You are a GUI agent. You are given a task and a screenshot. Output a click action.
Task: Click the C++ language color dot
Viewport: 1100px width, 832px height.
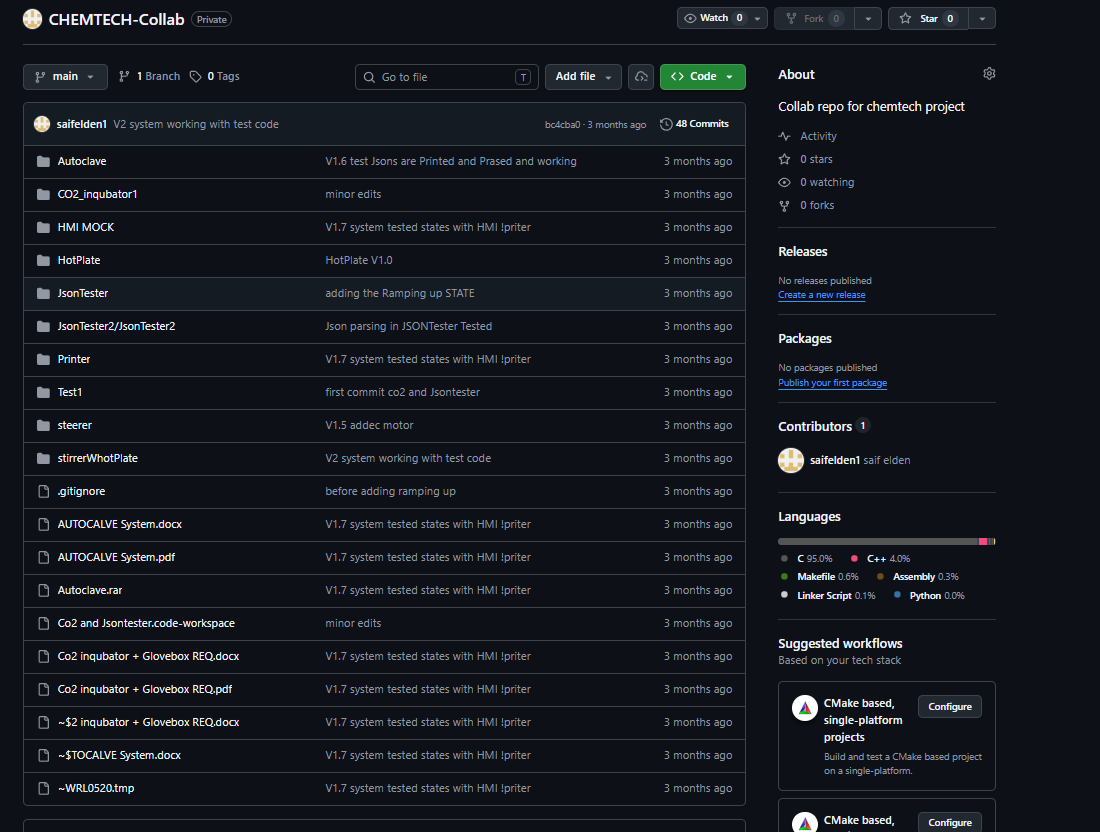854,558
